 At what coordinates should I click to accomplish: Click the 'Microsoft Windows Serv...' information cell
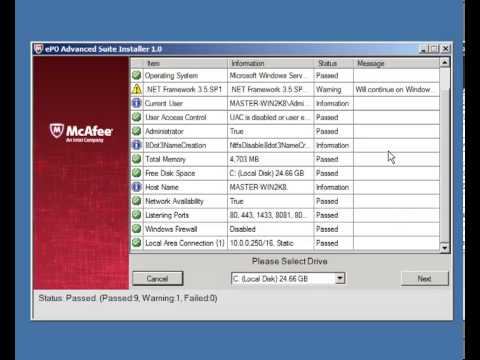tap(271, 76)
